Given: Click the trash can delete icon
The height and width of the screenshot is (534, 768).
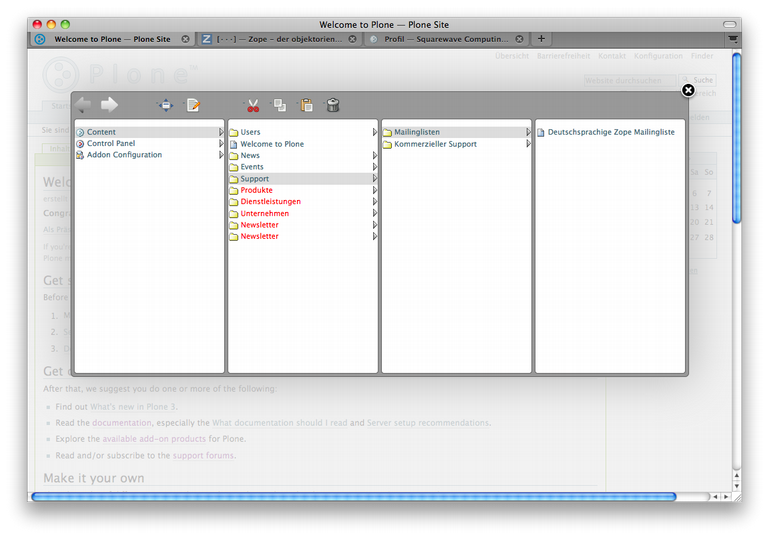Looking at the screenshot, I should point(333,105).
